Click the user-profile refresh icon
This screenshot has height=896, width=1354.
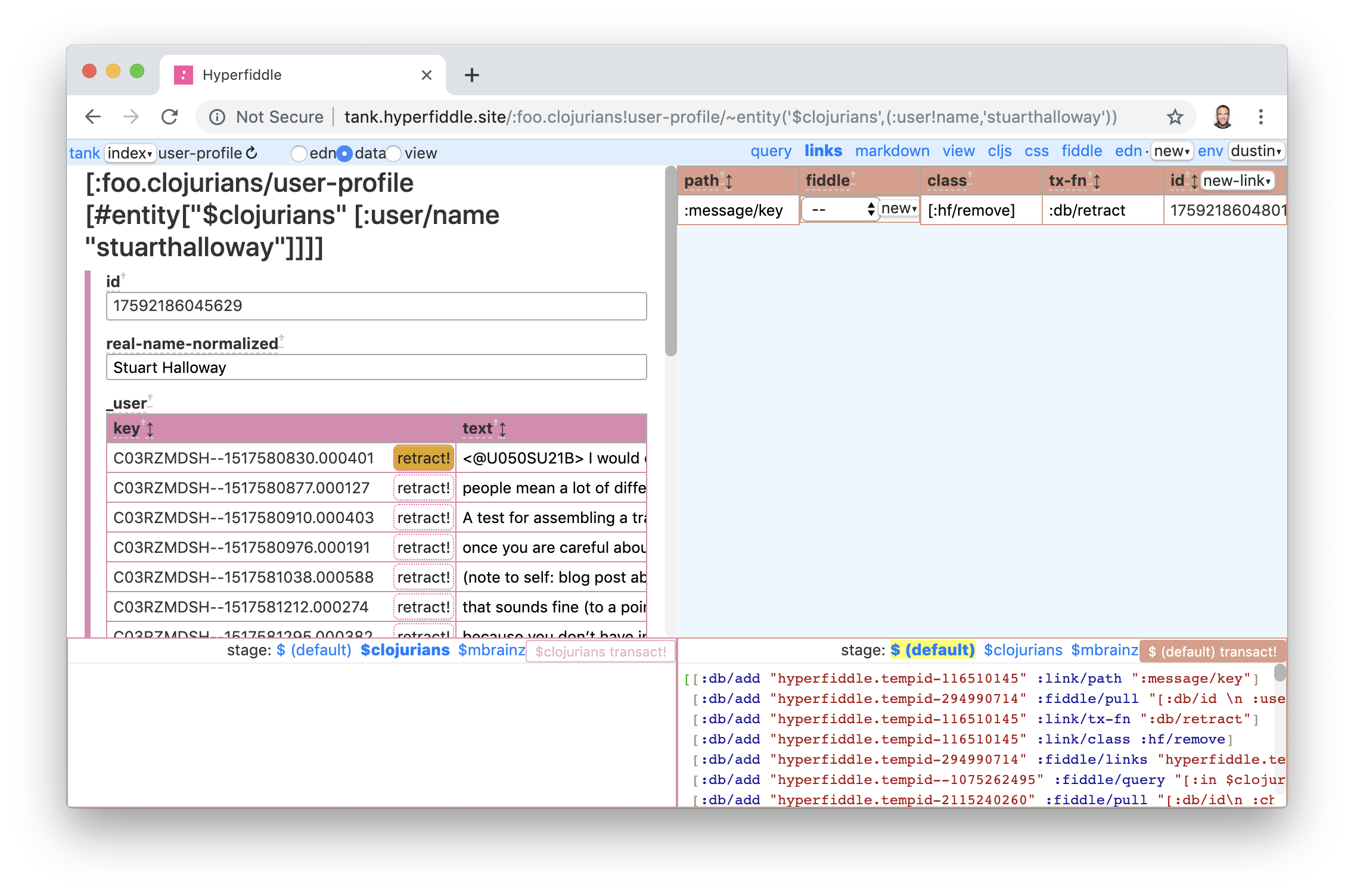252,153
